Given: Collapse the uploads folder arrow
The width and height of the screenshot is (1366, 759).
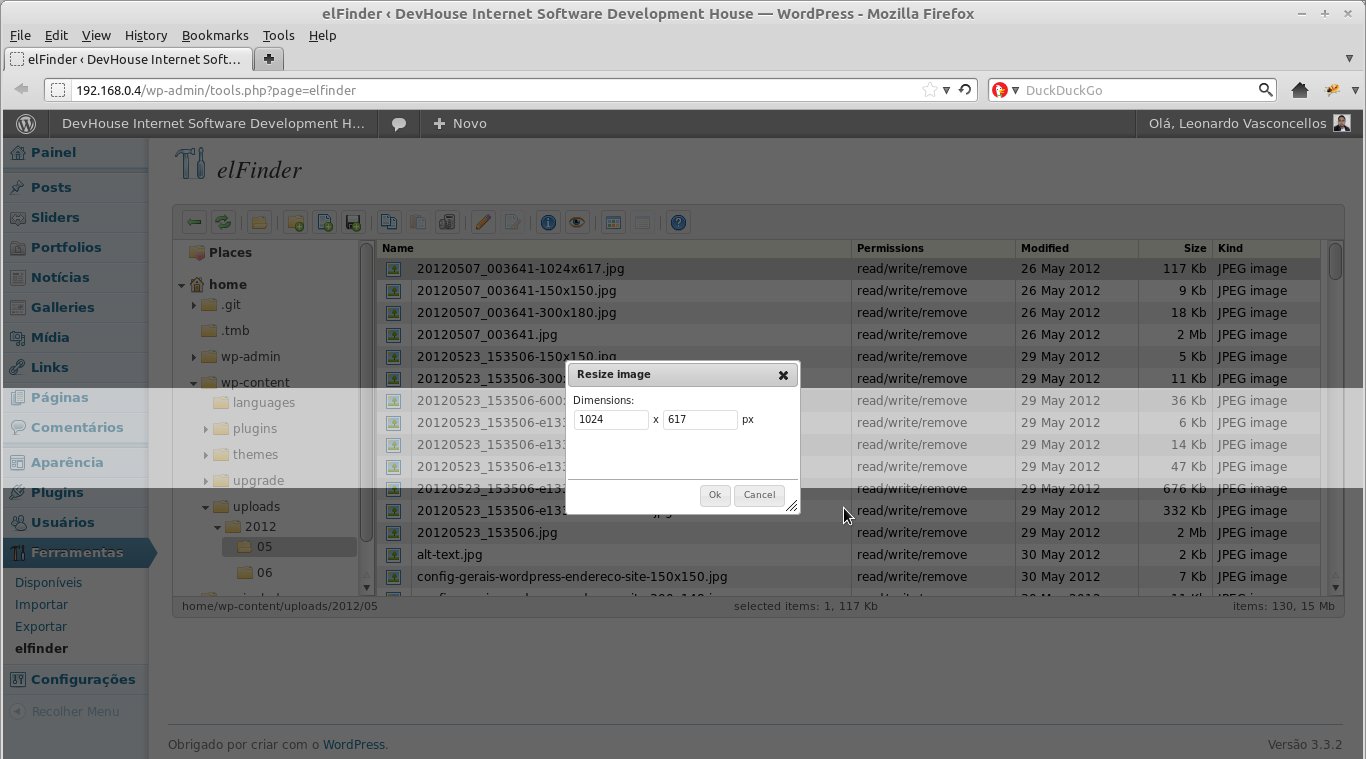Looking at the screenshot, I should click(206, 507).
